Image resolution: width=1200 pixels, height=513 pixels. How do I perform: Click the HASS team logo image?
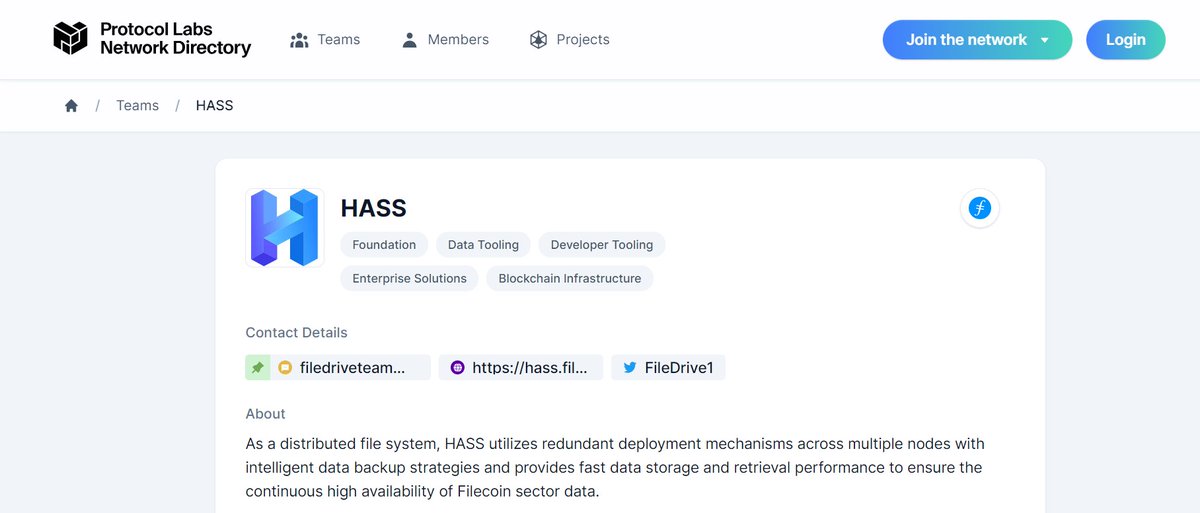[285, 228]
